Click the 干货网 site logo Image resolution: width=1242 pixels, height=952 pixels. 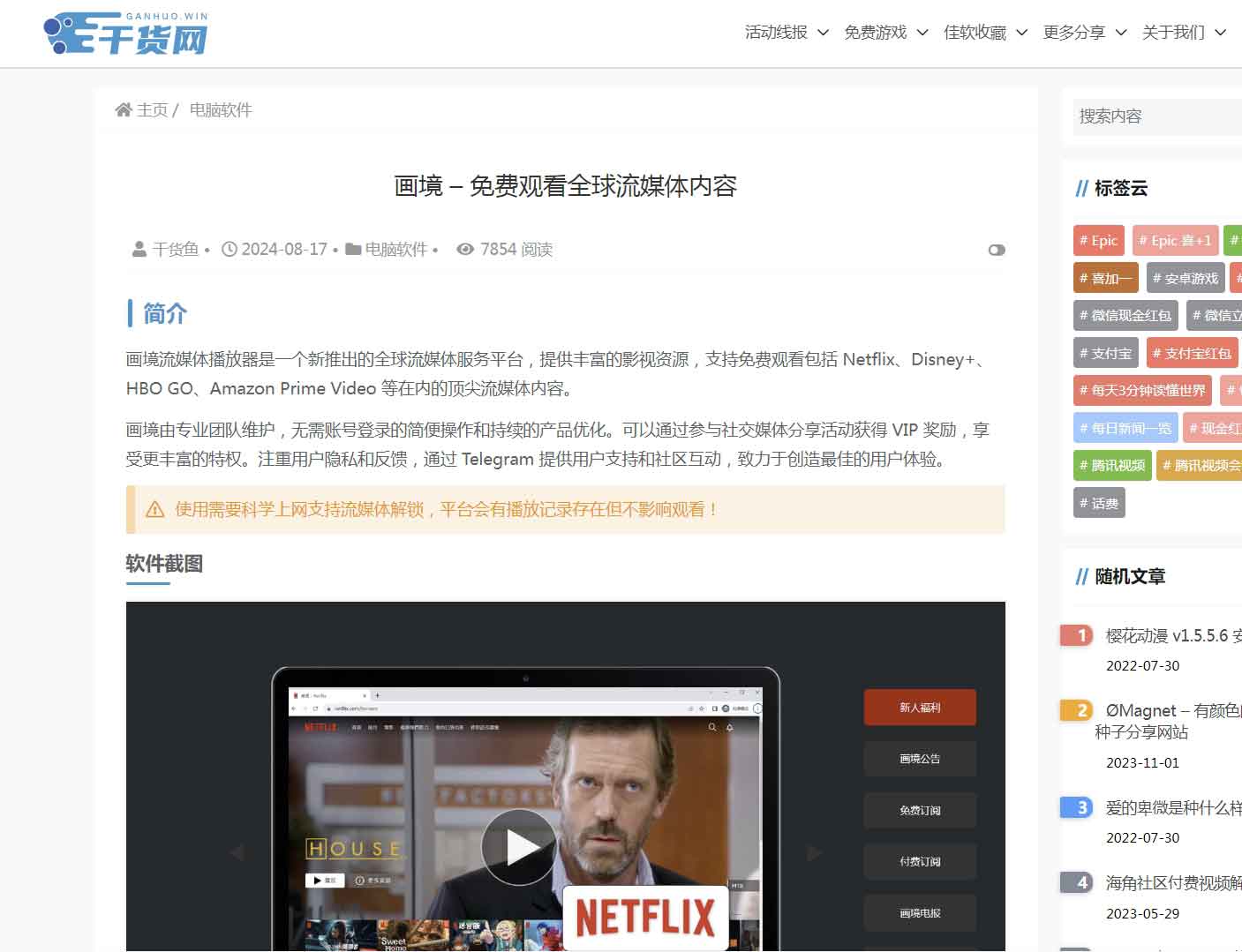click(125, 34)
